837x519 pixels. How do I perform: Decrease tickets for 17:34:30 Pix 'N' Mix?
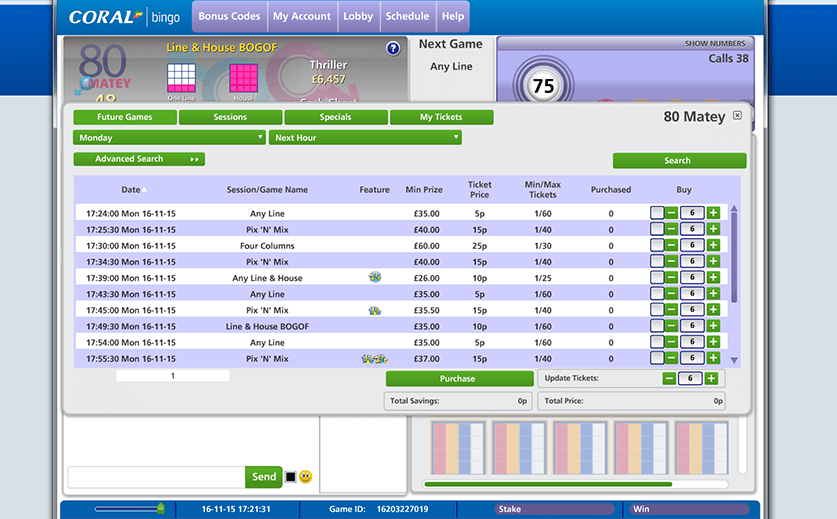click(672, 261)
